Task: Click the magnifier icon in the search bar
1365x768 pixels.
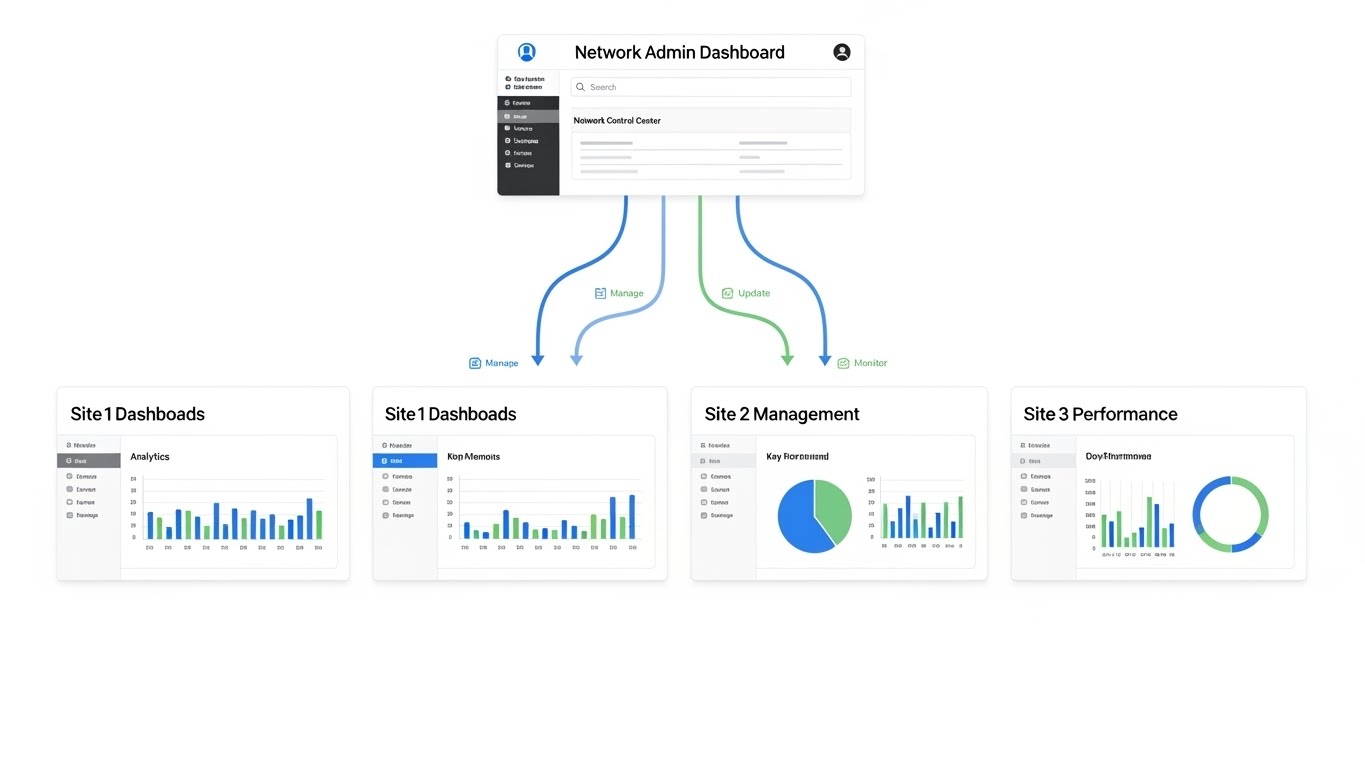Action: coord(580,87)
